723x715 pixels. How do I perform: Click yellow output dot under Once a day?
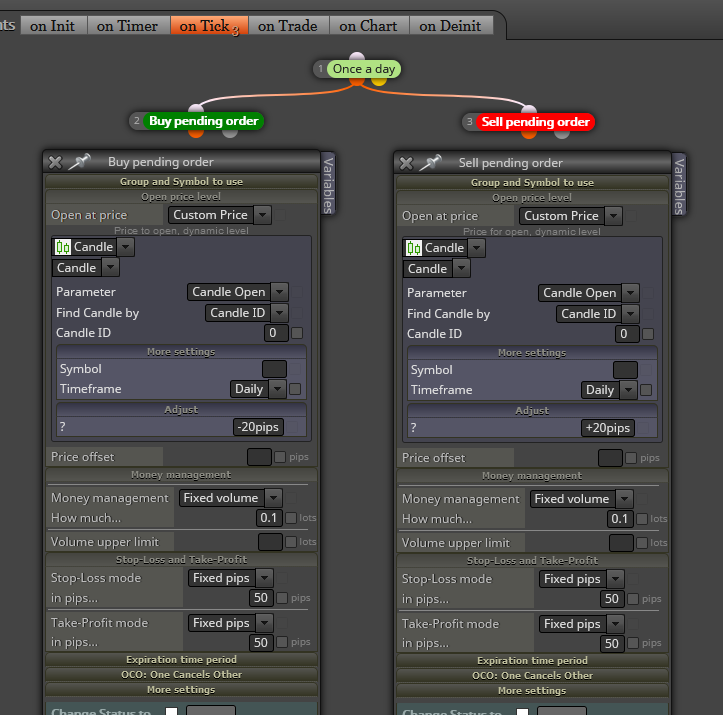click(x=379, y=82)
